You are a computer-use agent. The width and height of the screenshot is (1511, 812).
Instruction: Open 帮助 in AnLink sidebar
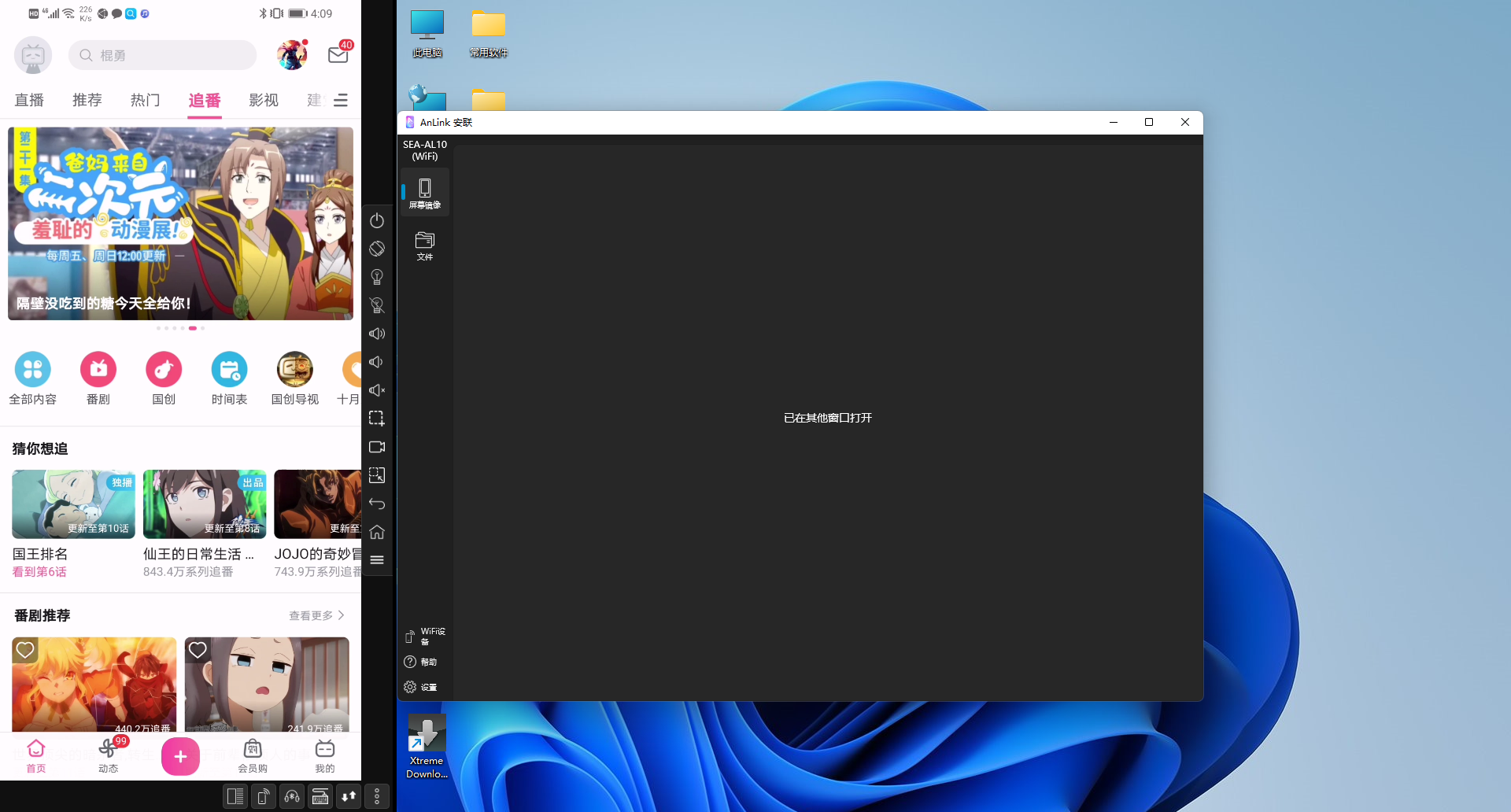[421, 662]
